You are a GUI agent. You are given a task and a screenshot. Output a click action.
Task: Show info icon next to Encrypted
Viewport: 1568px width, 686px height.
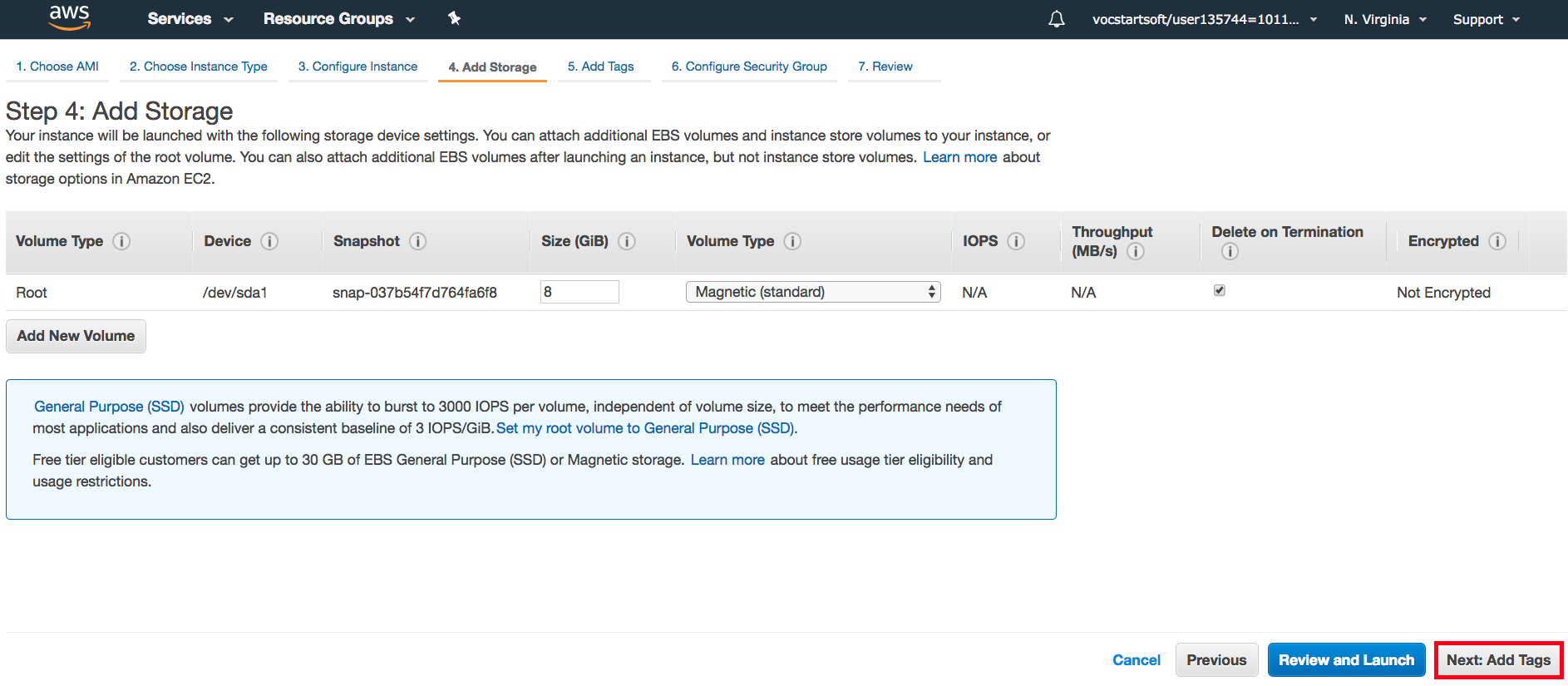[1497, 241]
